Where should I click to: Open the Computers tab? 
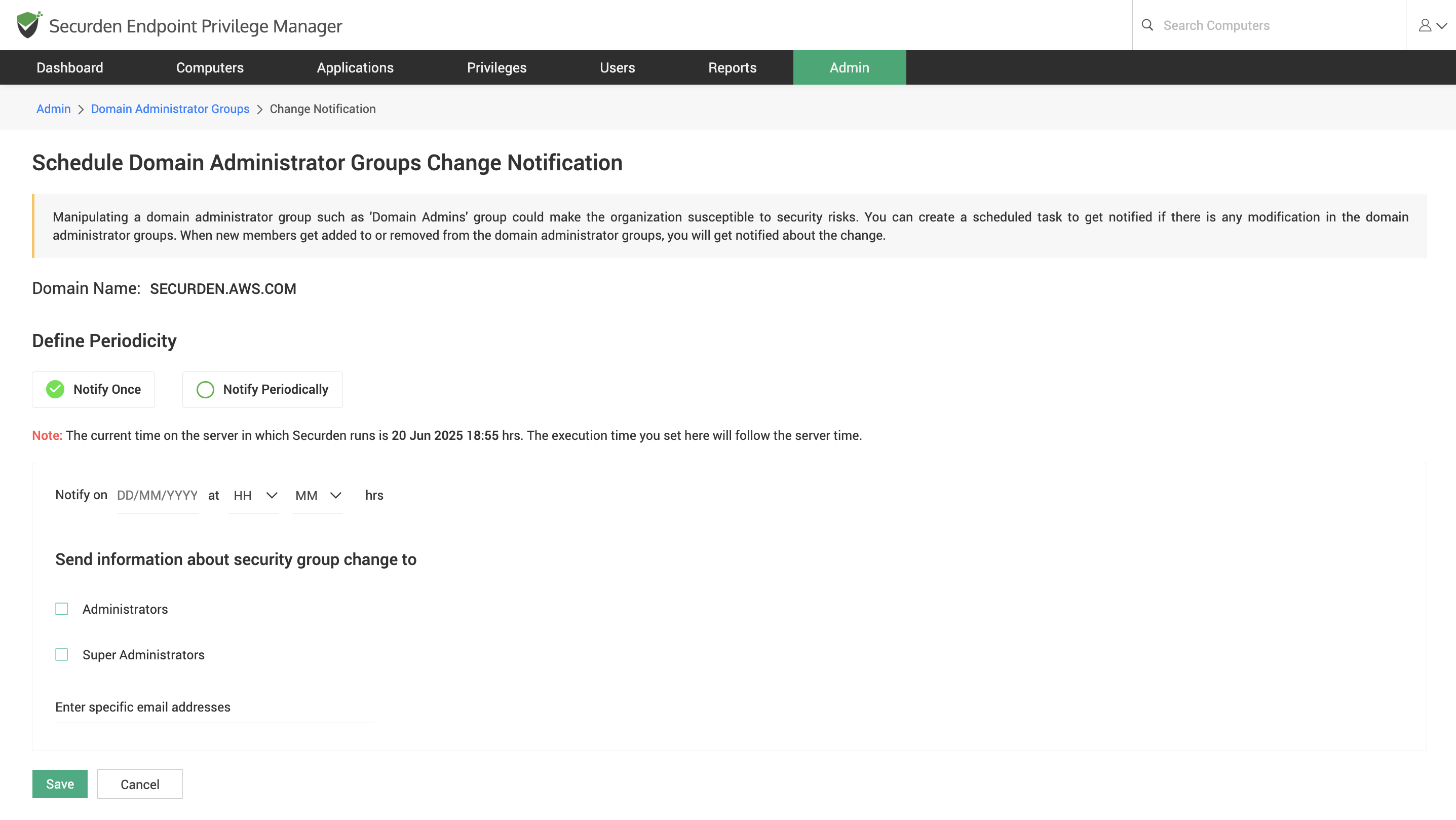pos(210,67)
